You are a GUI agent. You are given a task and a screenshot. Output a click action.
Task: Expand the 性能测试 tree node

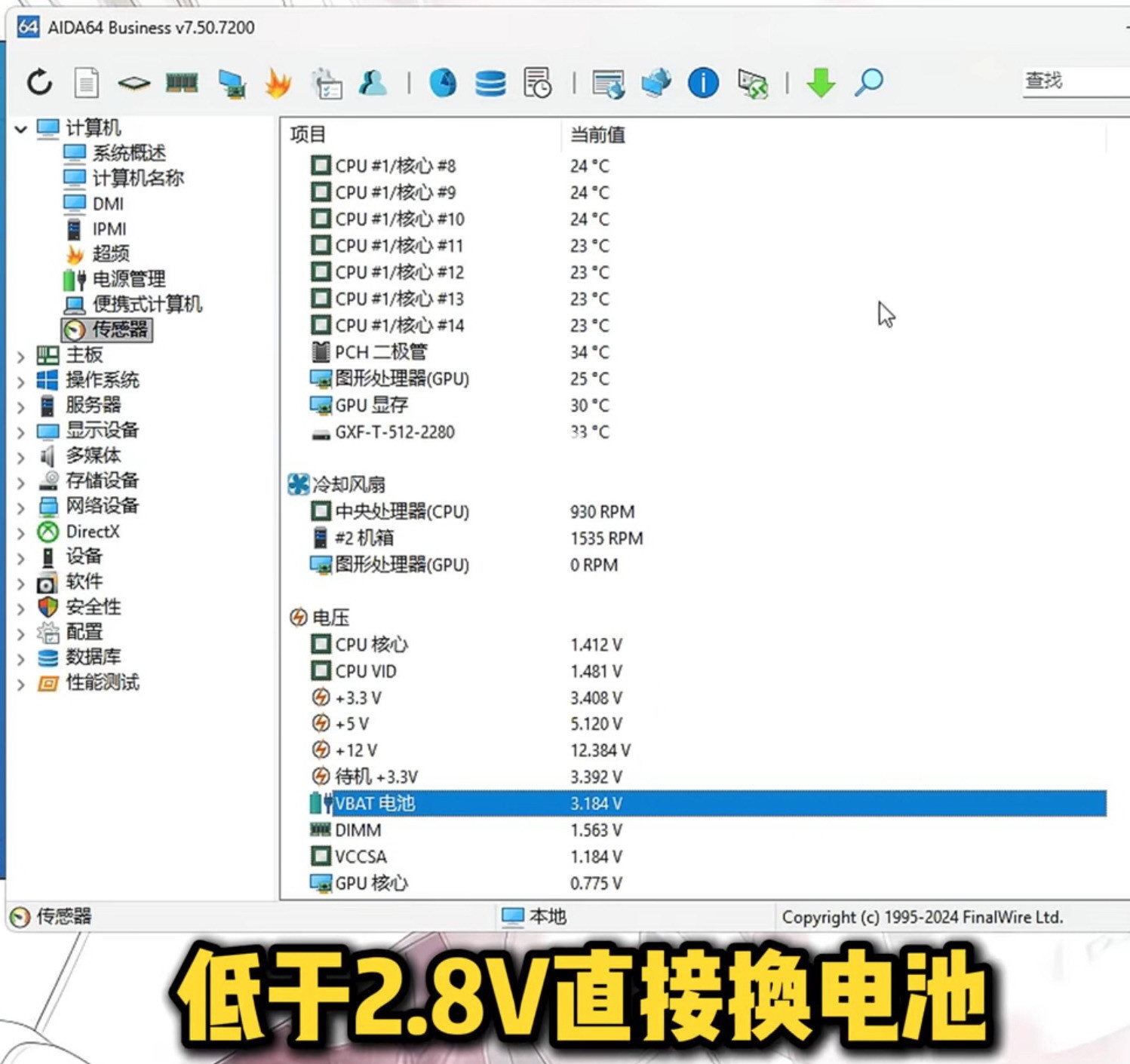point(21,685)
